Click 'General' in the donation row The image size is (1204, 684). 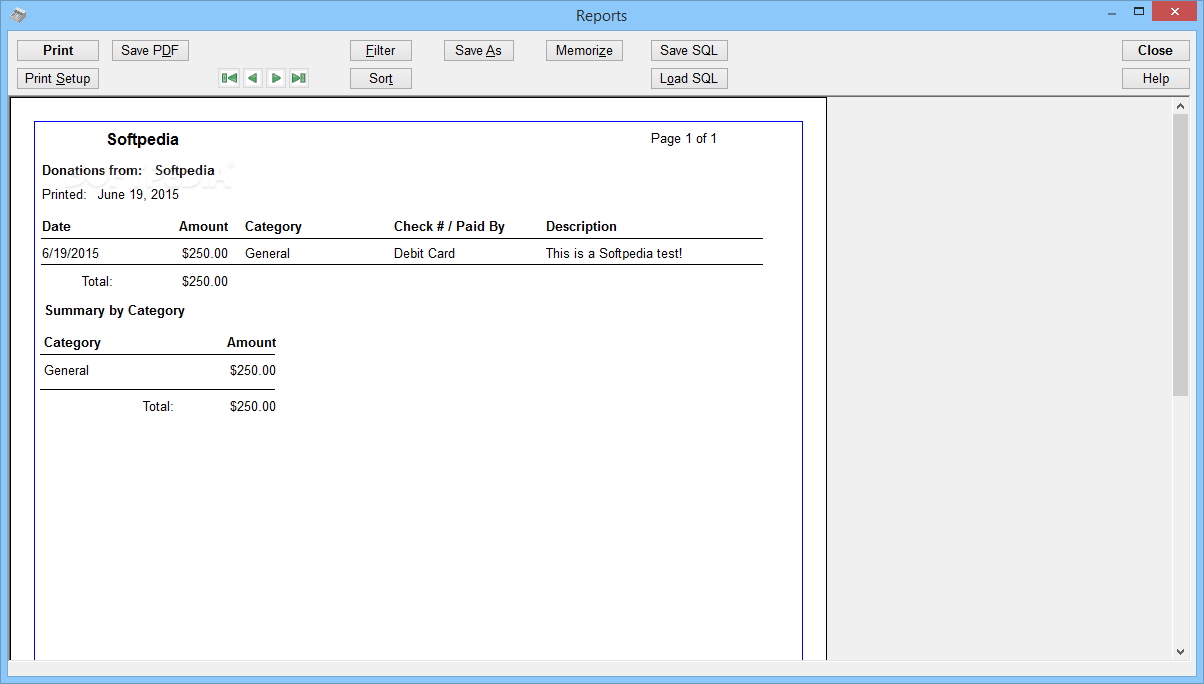click(x=267, y=254)
